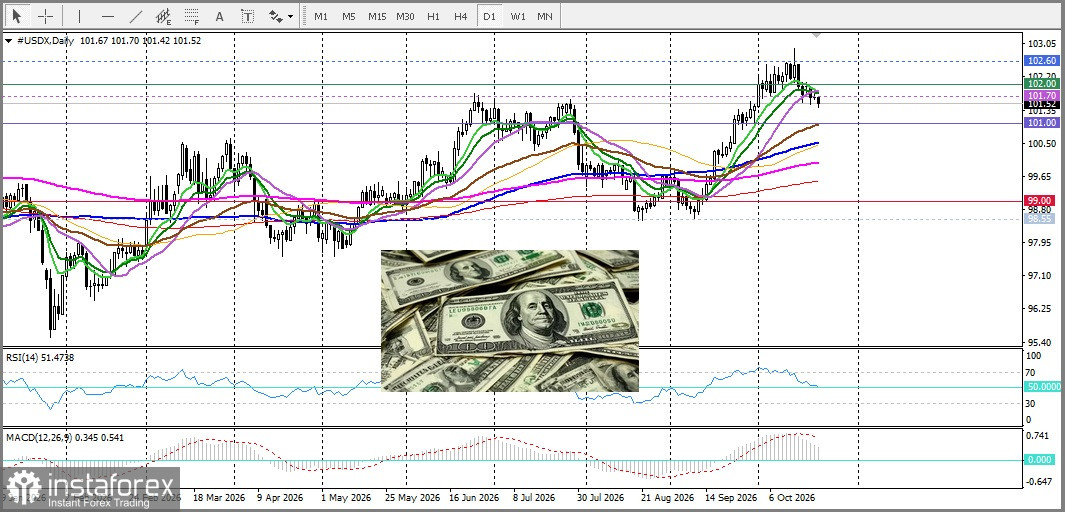Switch chart to W1 timeframe
1065x512 pixels.
pyautogui.click(x=518, y=16)
